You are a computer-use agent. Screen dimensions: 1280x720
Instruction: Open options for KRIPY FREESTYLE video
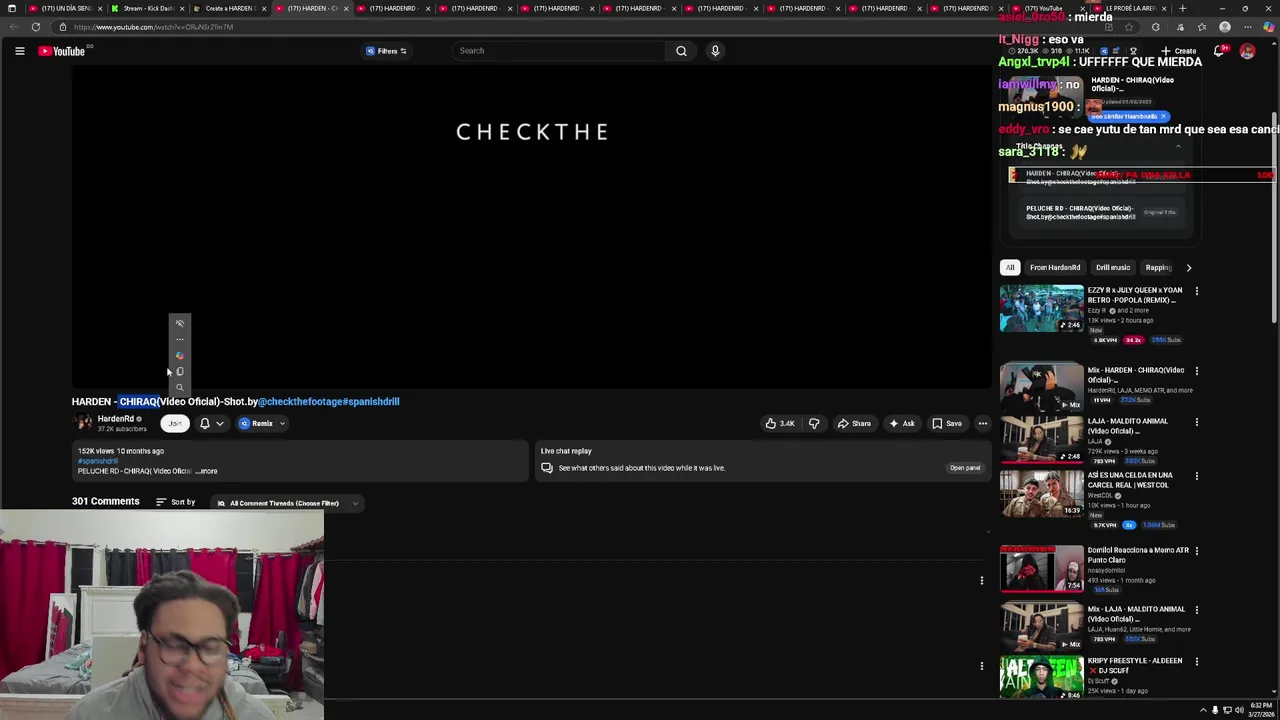1196,661
